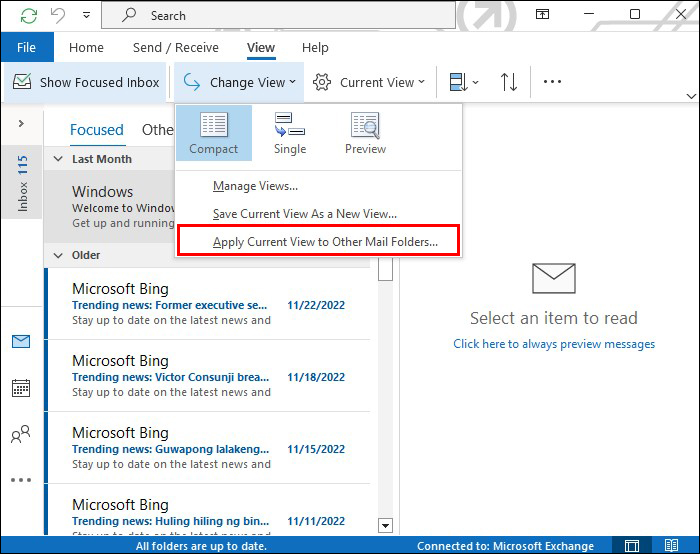Click the ribbon collapse chevron
The height and width of the screenshot is (554, 700).
691,96
